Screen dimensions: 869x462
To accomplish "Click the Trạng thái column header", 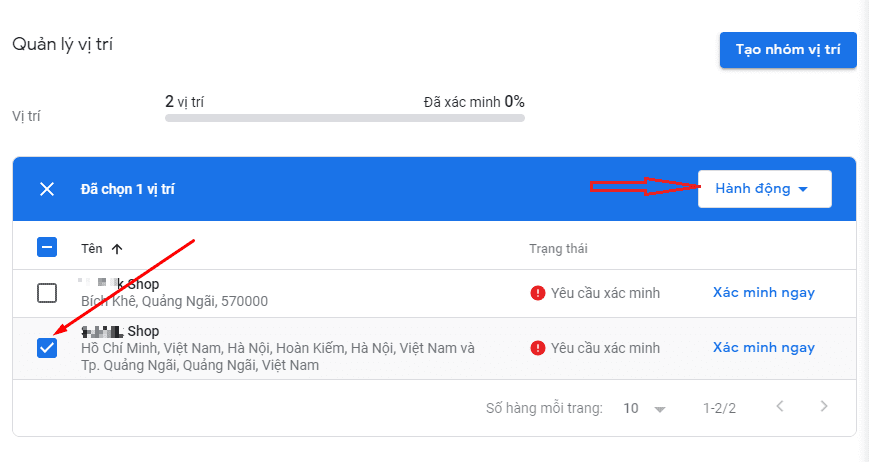I will coord(566,249).
